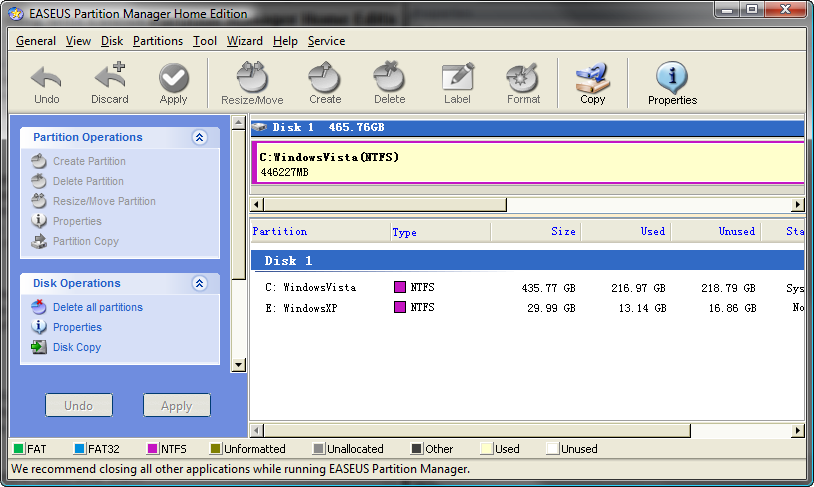Viewport: 814px width, 487px height.
Task: Select the C:WindowsVista partition block in disk map
Action: coord(528,163)
